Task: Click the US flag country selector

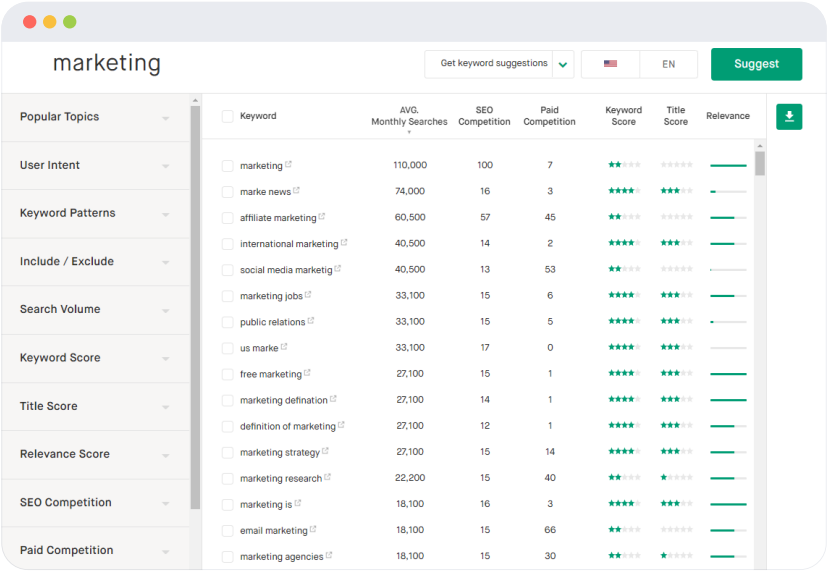Action: (x=610, y=64)
